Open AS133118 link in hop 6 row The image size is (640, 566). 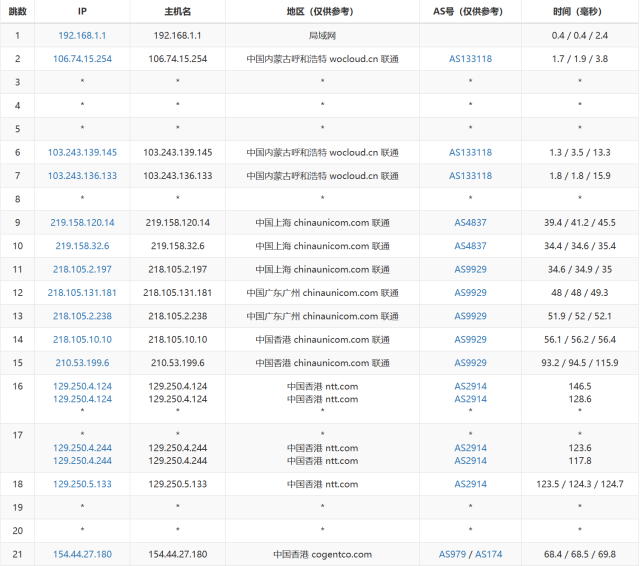point(470,153)
